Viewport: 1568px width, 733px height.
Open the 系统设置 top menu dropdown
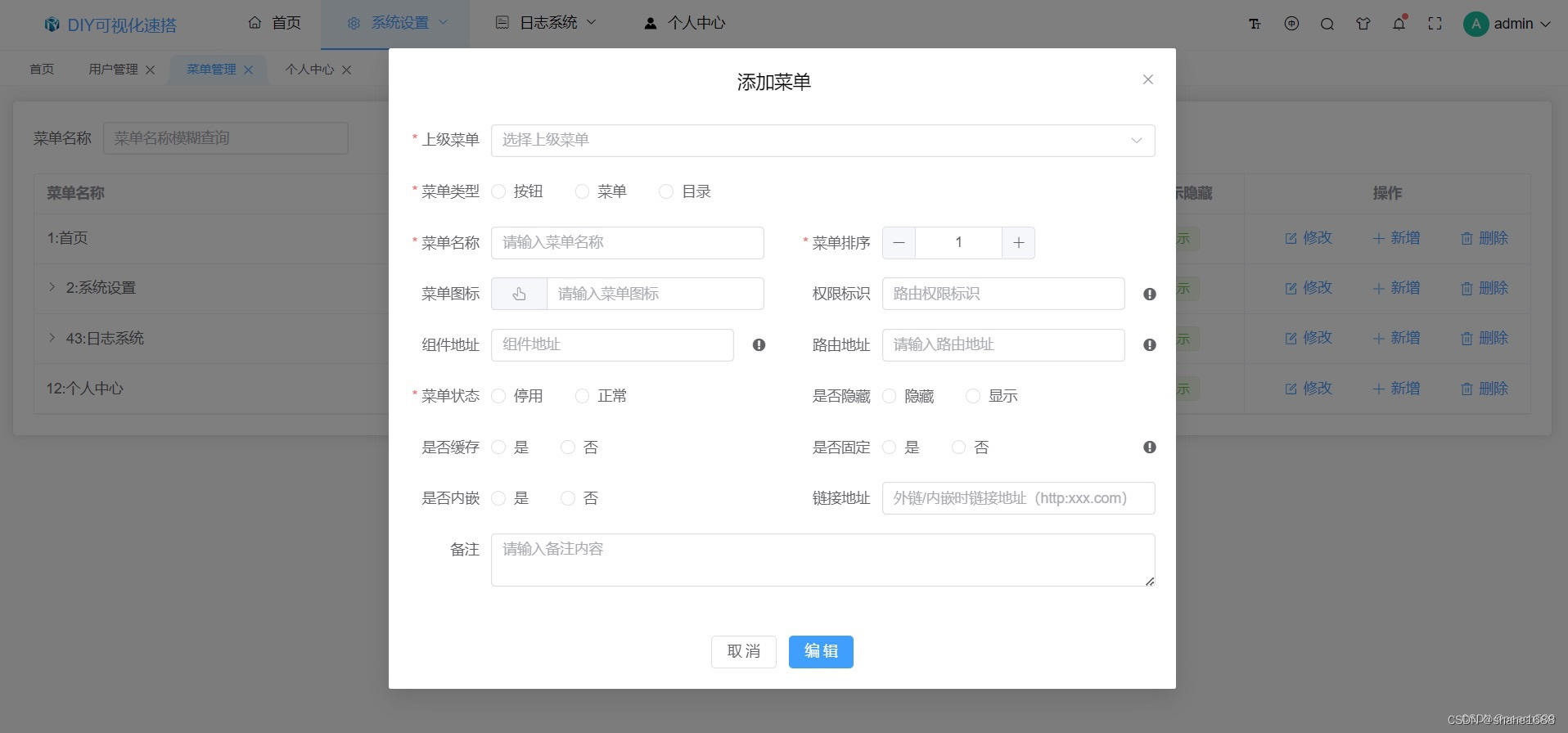pos(397,23)
